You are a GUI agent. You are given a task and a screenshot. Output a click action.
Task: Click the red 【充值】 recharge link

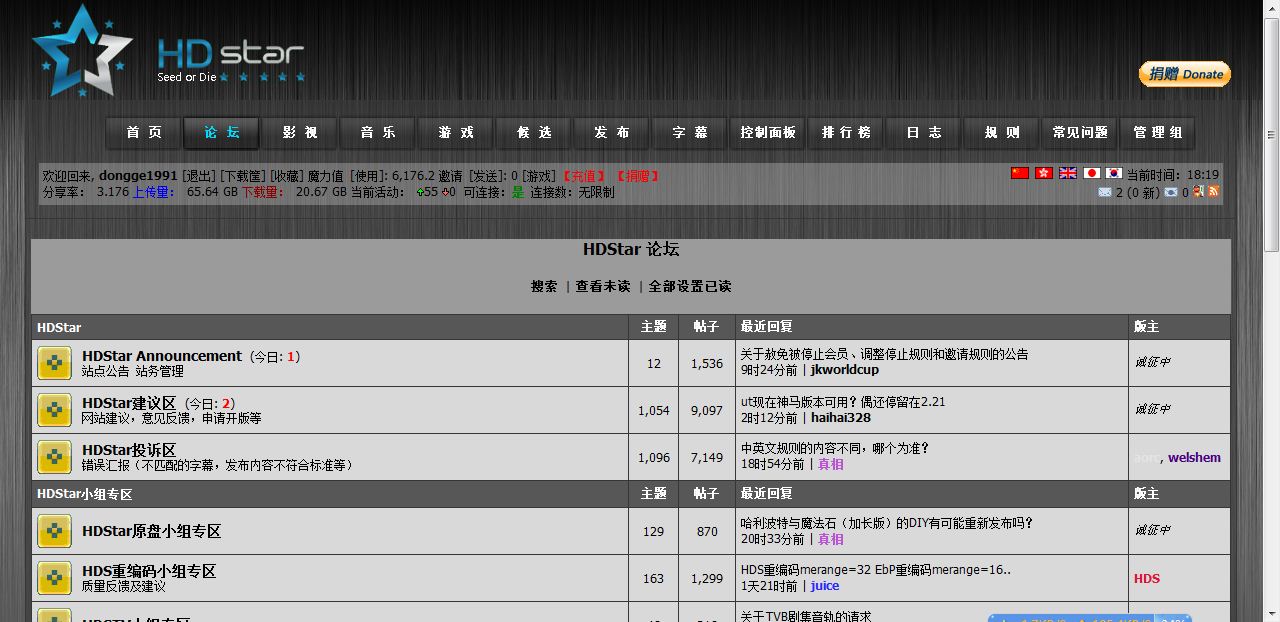tap(583, 176)
